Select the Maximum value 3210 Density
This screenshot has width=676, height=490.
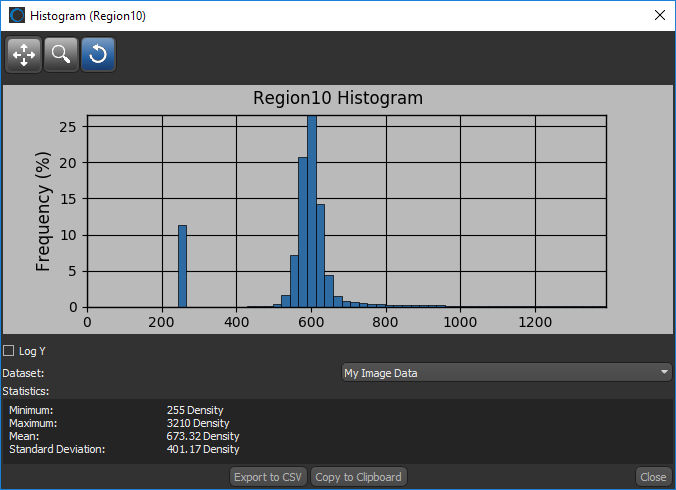pos(197,423)
